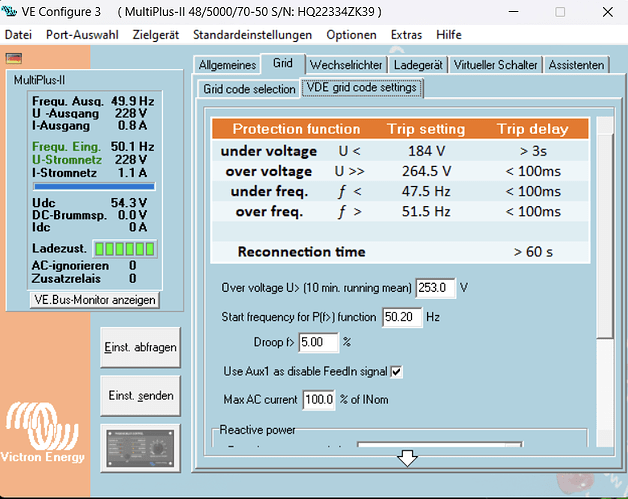Click the scroll-down arrow below the settings
This screenshot has height=499, width=628.
point(407,458)
